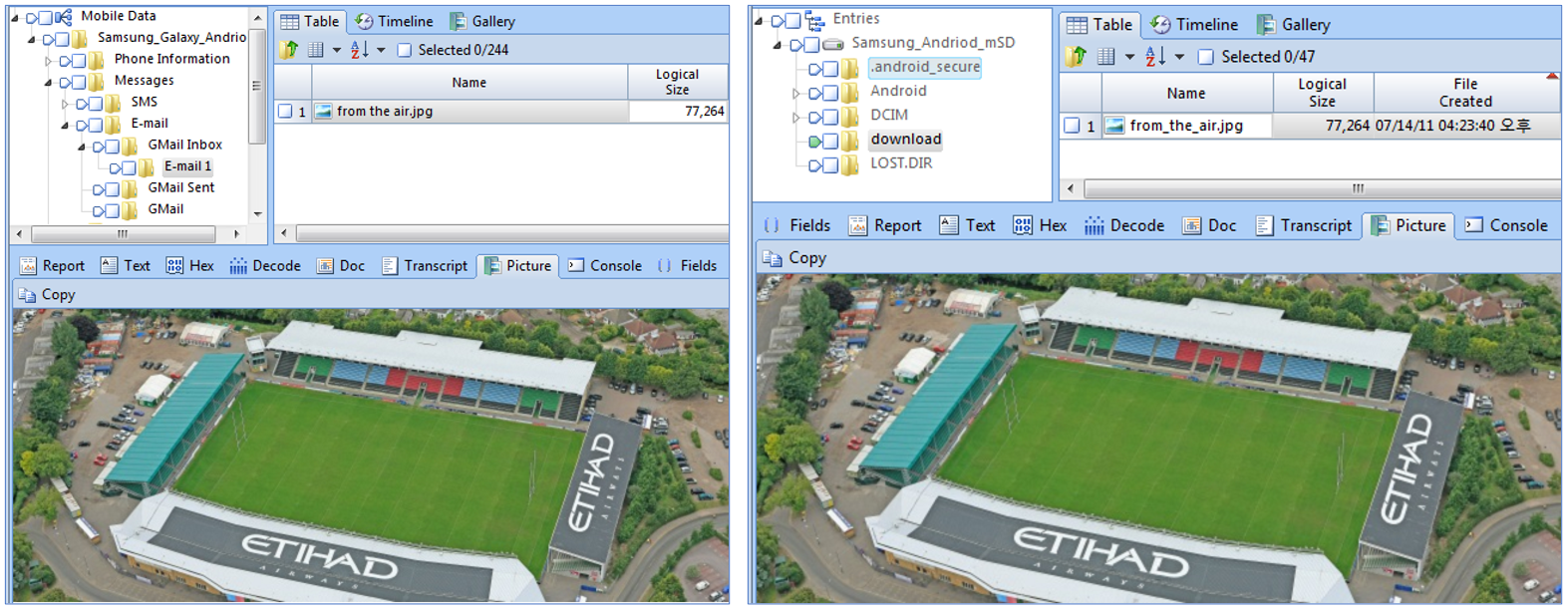Open the sort dropdown arrow in left window
The image size is (1568, 611).
(x=381, y=50)
